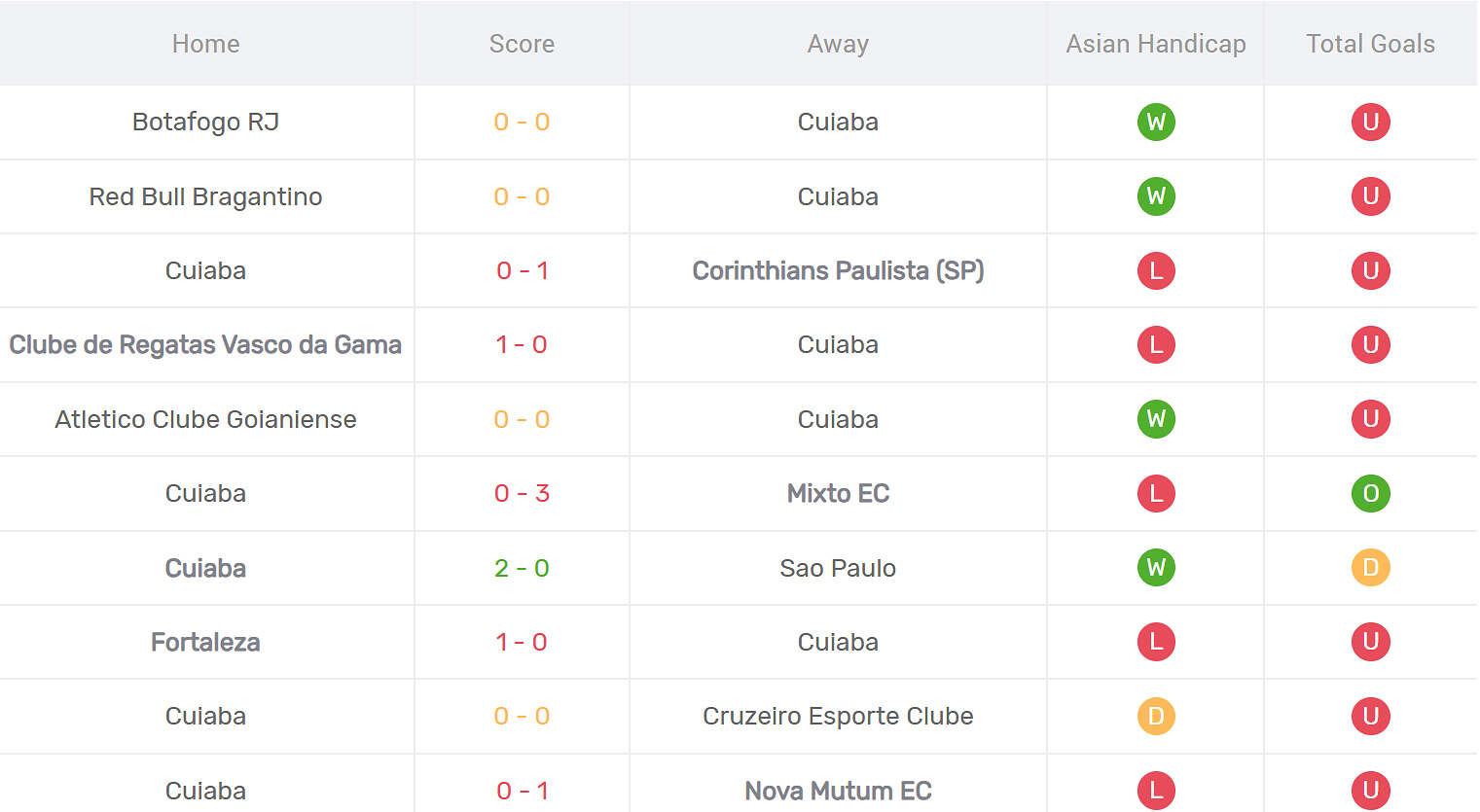This screenshot has height=812, width=1480.
Task: Click the 0 - 3 score for the Mixto EC match
Action: (522, 493)
